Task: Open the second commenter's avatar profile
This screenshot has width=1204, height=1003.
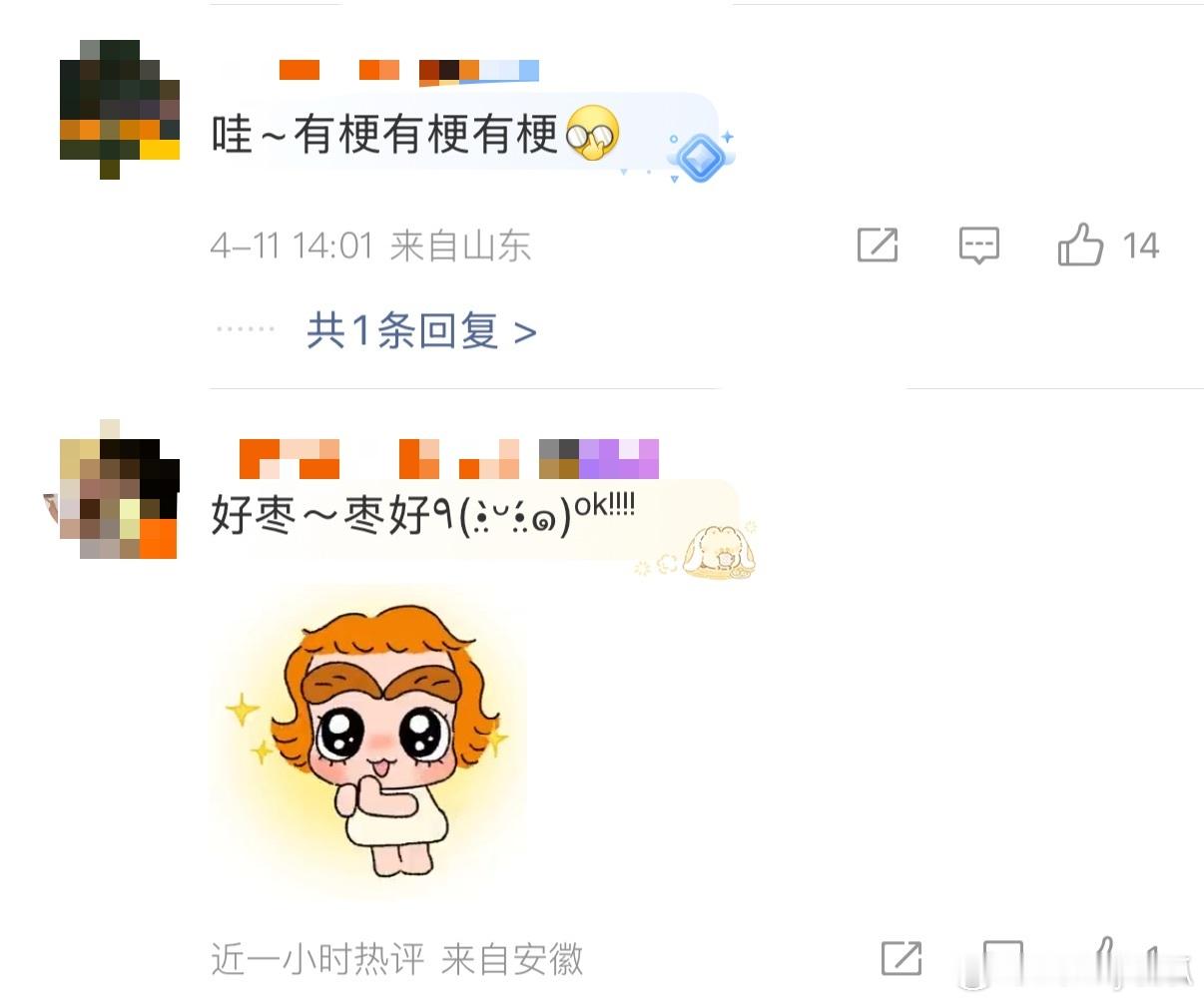Action: (x=118, y=489)
